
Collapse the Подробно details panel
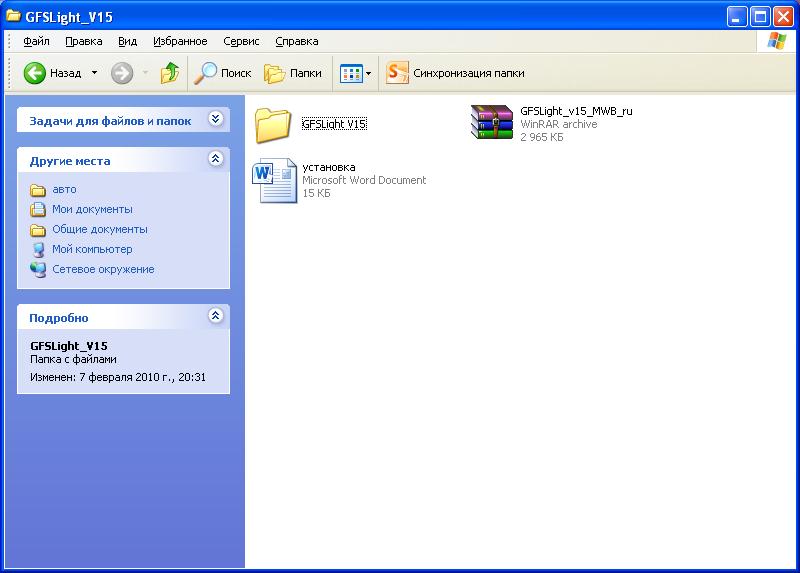(215, 317)
